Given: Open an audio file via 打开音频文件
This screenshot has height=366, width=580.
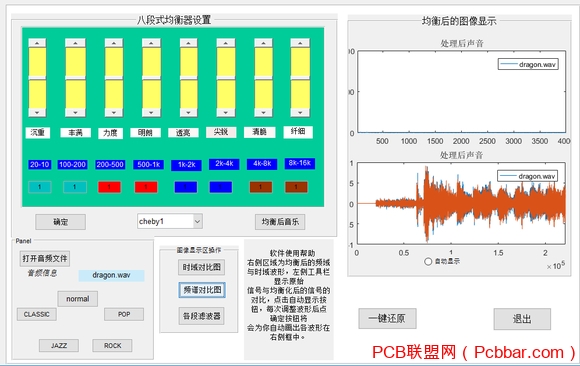Looking at the screenshot, I should tap(45, 258).
